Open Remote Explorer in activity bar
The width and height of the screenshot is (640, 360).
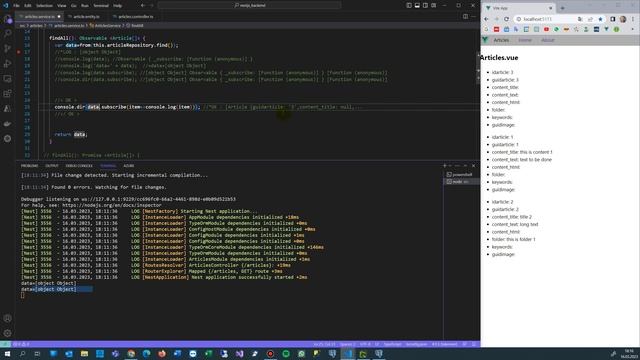pos(7,78)
